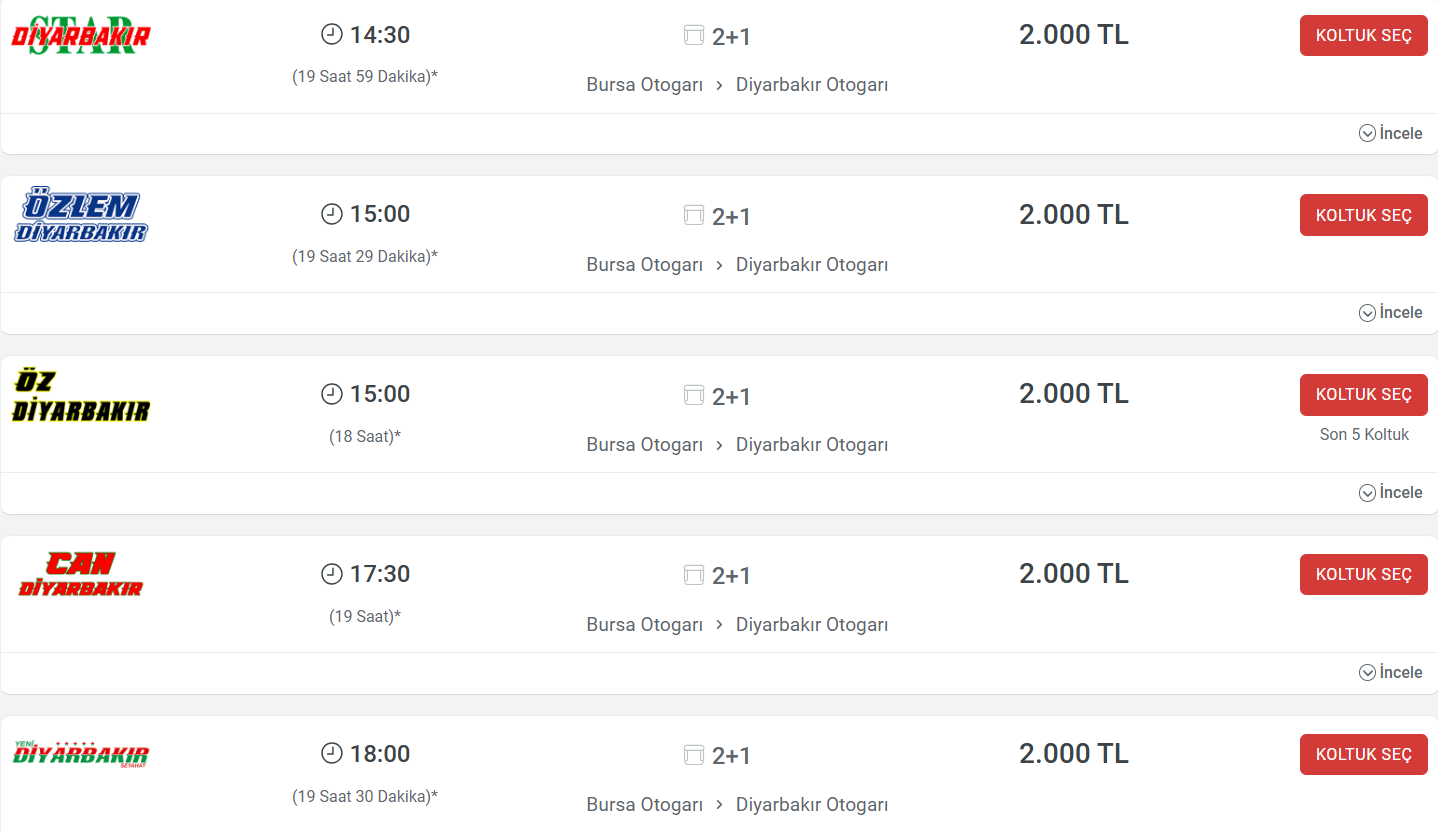Click the Star Diyarbakır company logo
The height and width of the screenshot is (832, 1438).
[x=81, y=36]
